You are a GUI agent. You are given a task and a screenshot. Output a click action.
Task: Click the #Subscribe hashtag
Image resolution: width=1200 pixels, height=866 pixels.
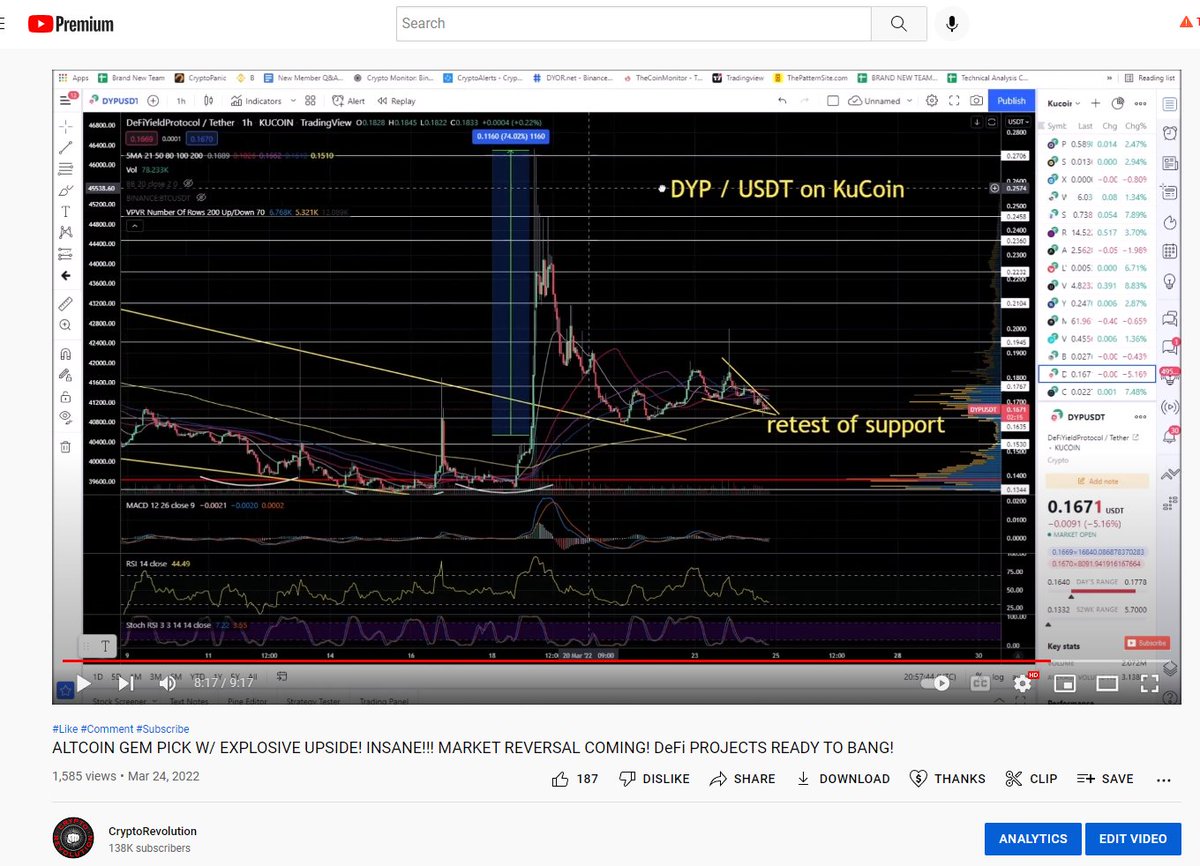[x=162, y=729]
